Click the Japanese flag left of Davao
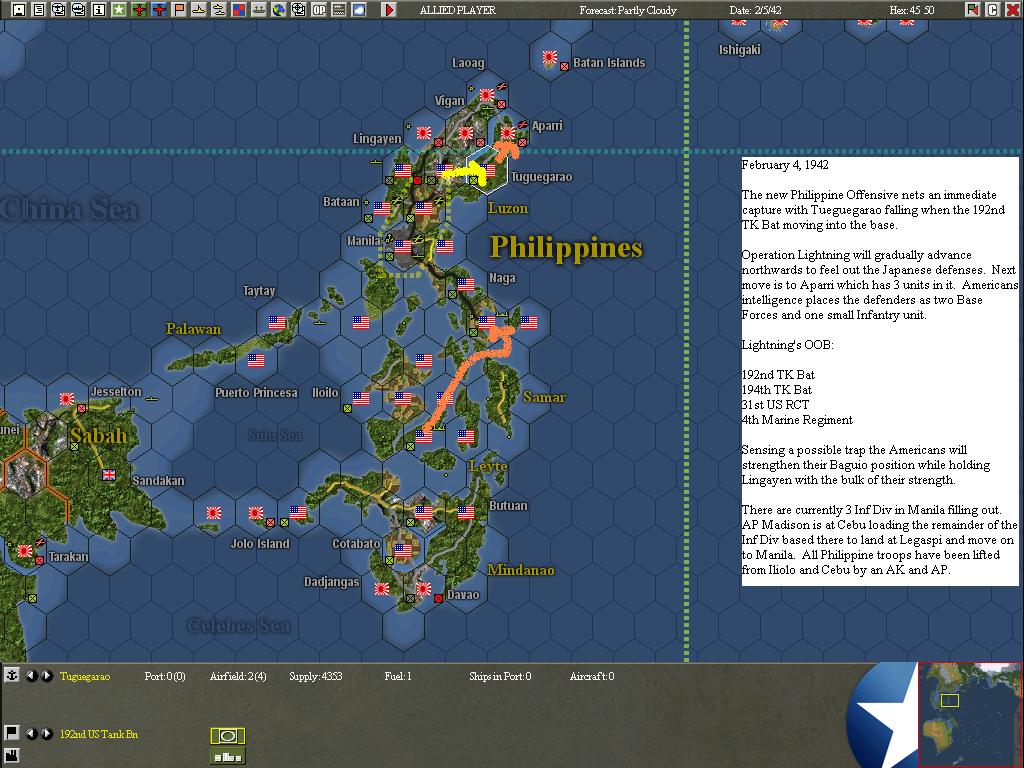Image resolution: width=1024 pixels, height=768 pixels. (x=424, y=589)
